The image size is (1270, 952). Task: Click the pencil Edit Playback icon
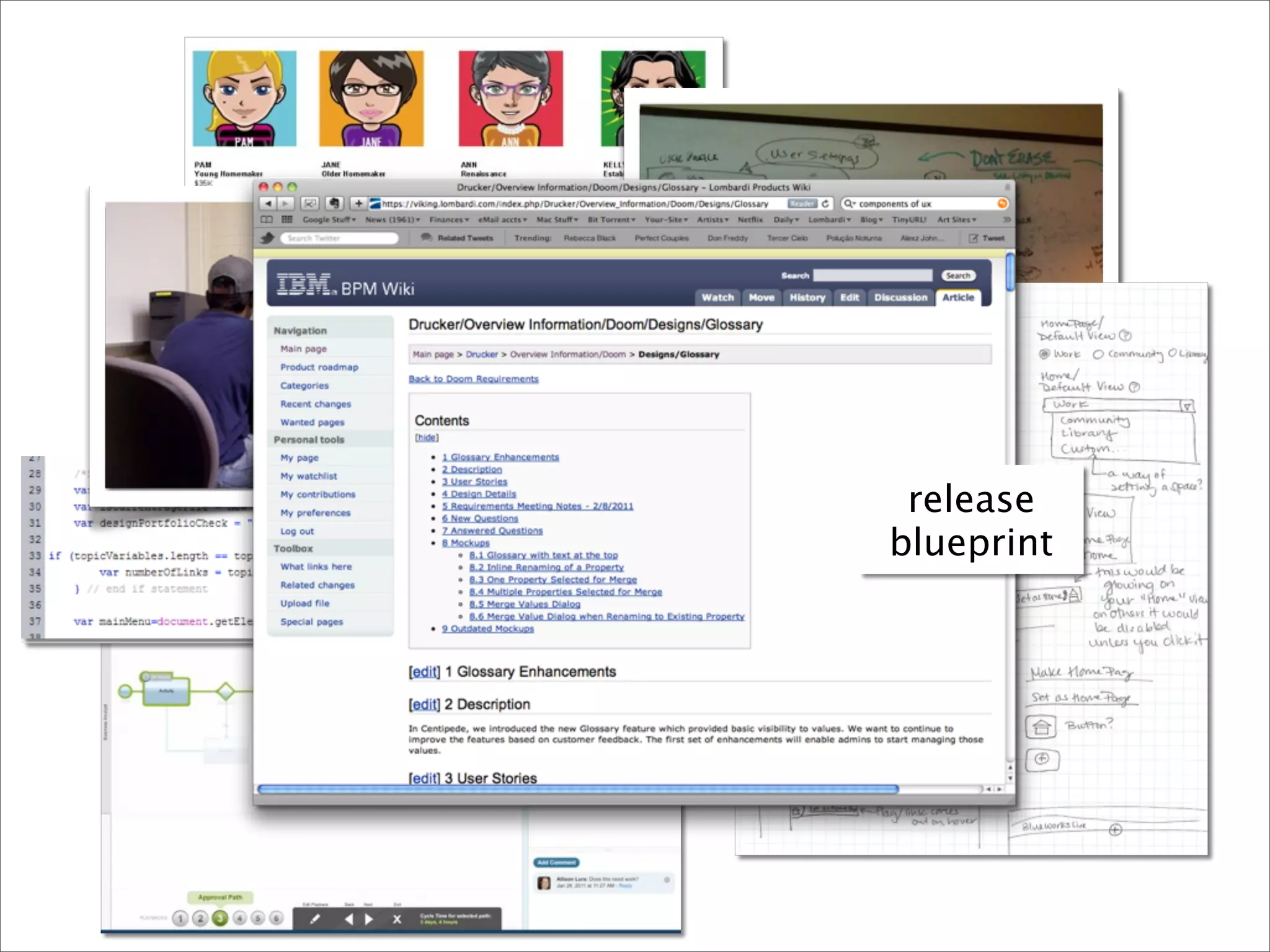315,919
